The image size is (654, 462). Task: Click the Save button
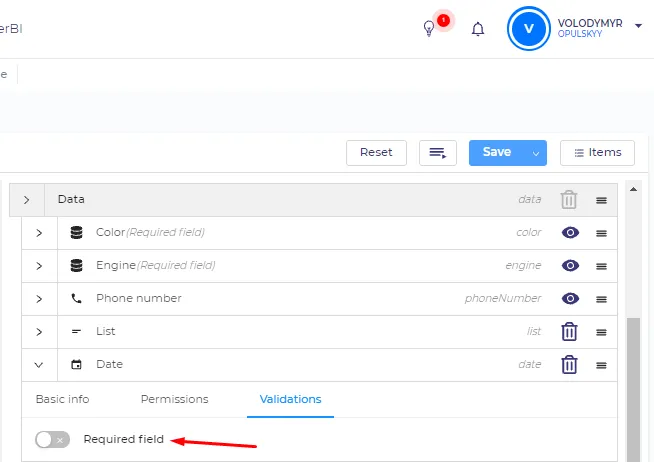[x=497, y=153]
